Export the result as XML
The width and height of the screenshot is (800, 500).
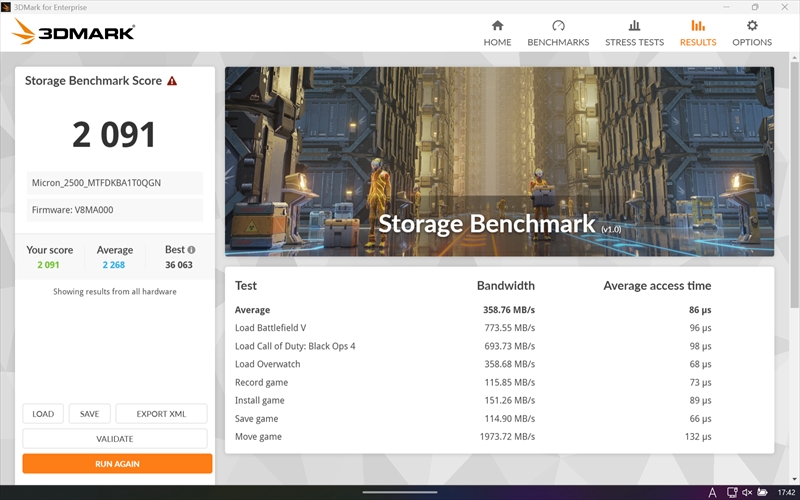(x=161, y=414)
